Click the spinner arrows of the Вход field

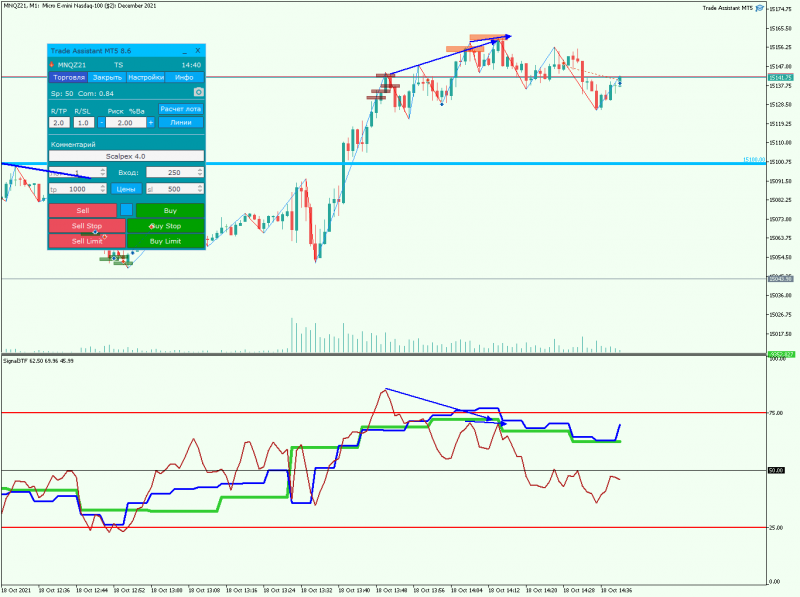point(200,172)
